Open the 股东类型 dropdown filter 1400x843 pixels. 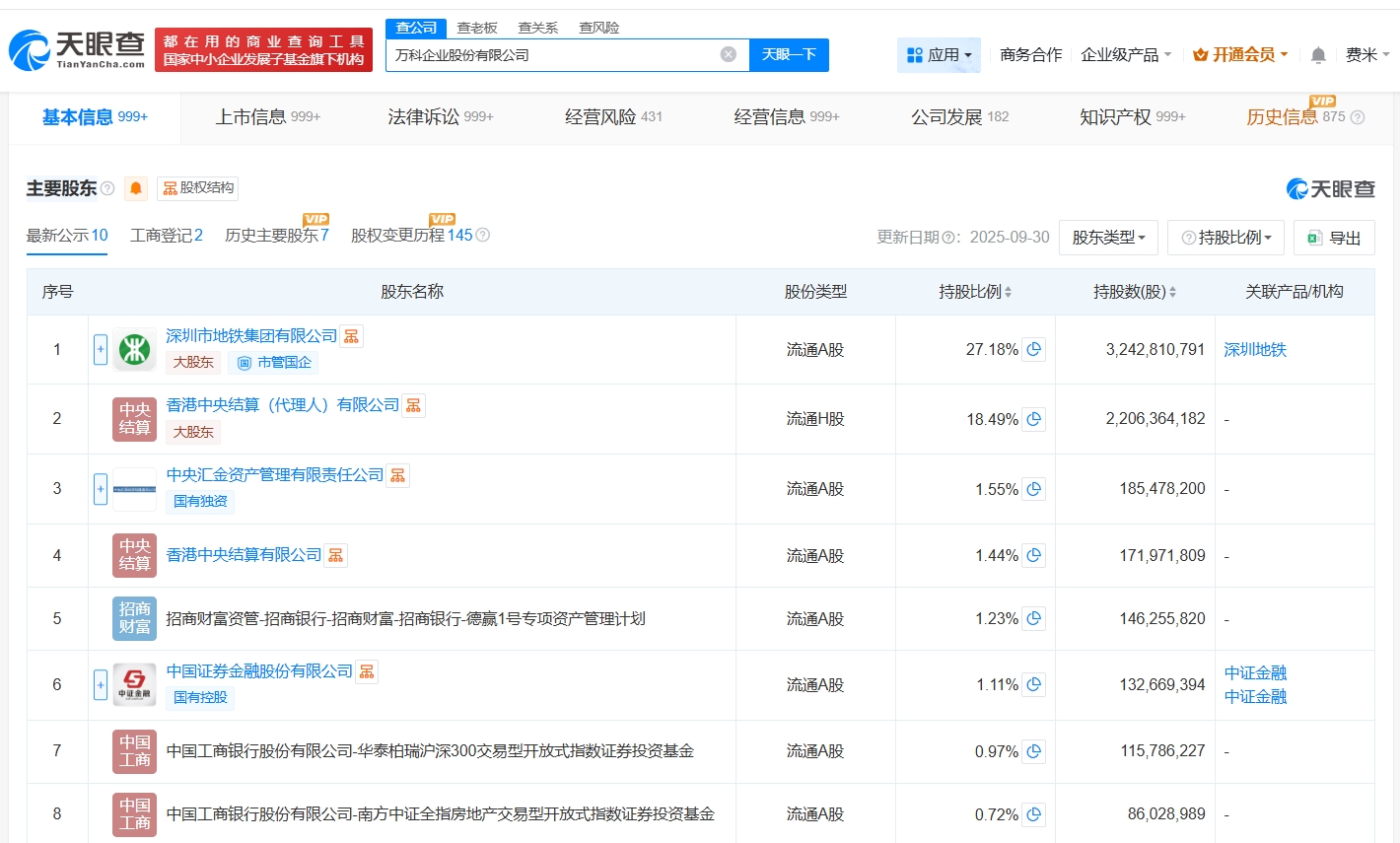1108,238
